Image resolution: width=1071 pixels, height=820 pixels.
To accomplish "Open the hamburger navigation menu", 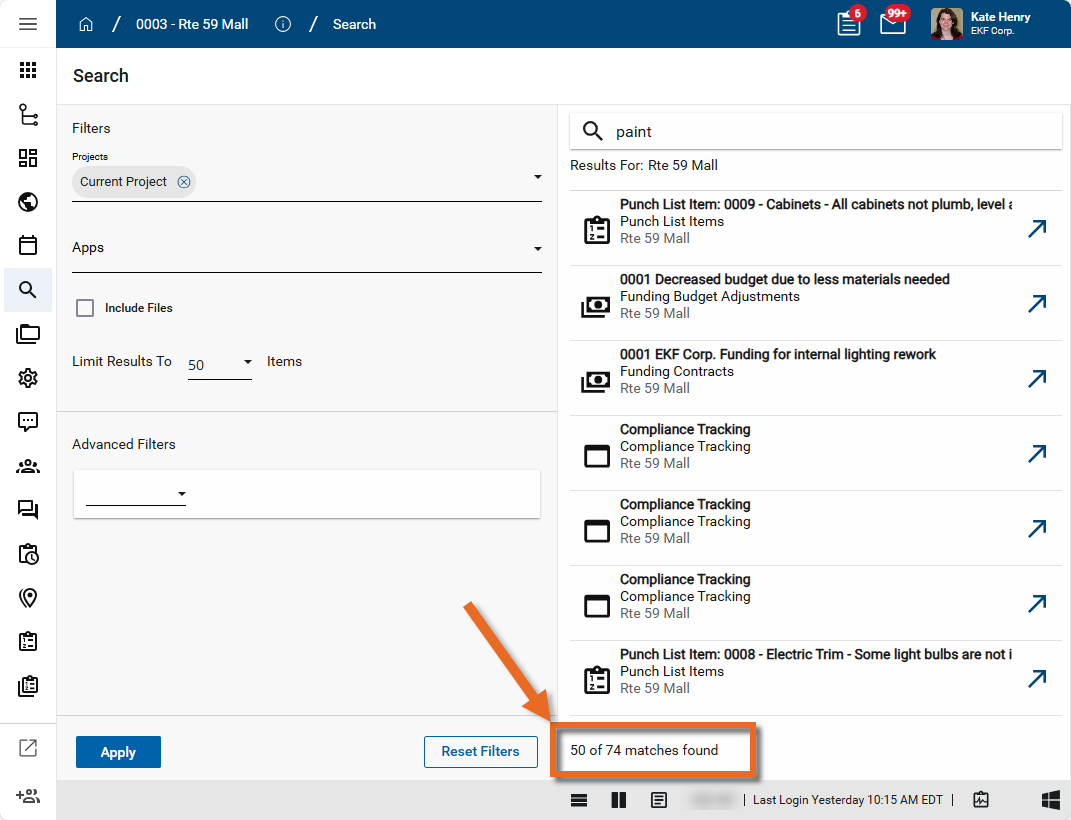I will click(x=28, y=24).
